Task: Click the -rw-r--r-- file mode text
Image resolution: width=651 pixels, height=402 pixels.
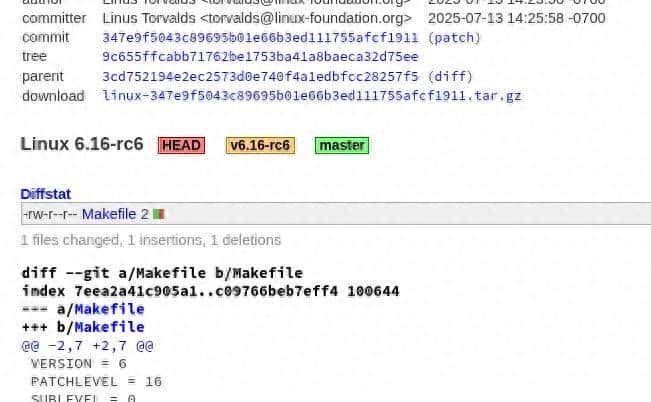Action: click(50, 214)
